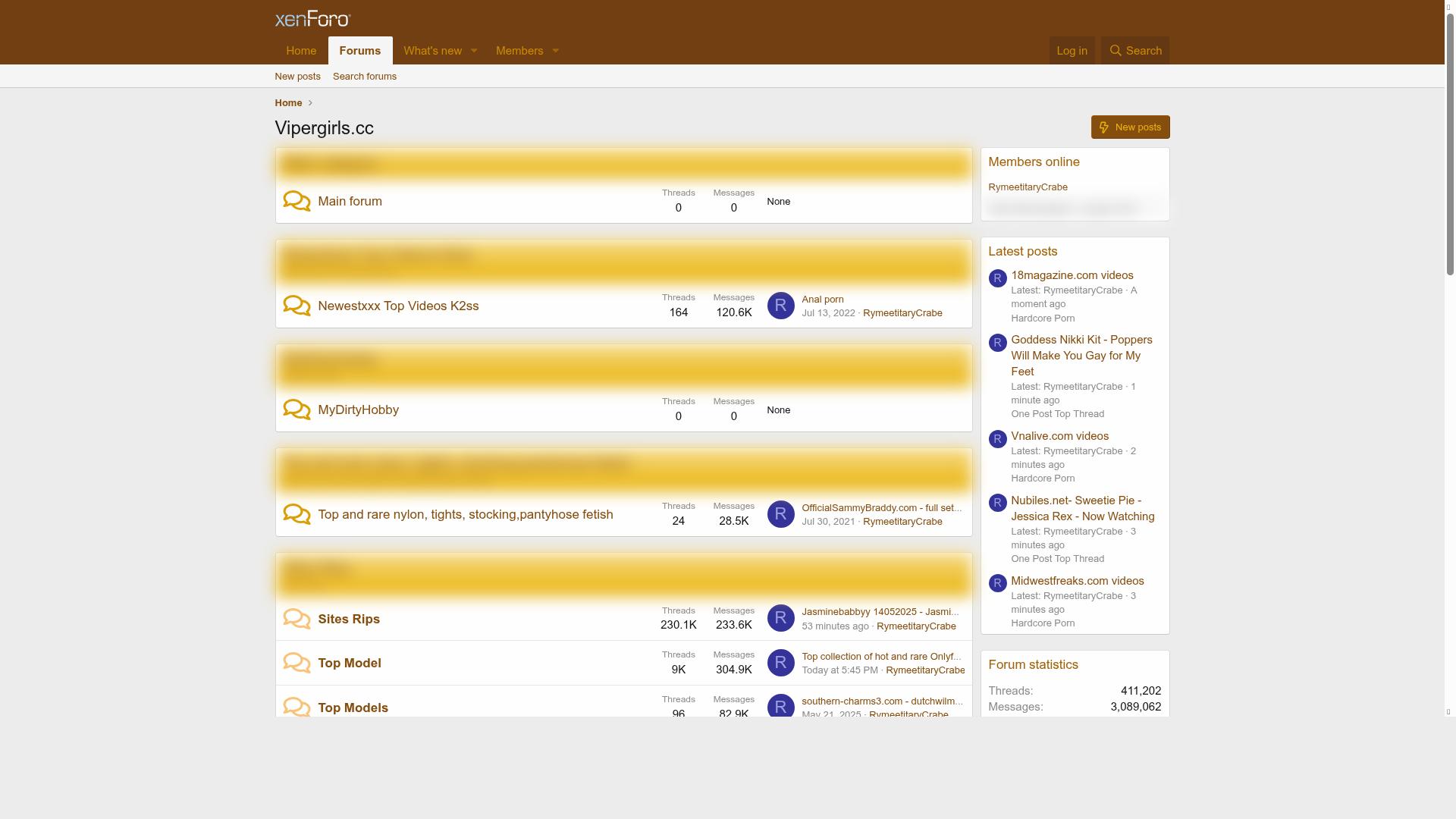
Task: Expand the Members dropdown arrow
Action: click(555, 51)
